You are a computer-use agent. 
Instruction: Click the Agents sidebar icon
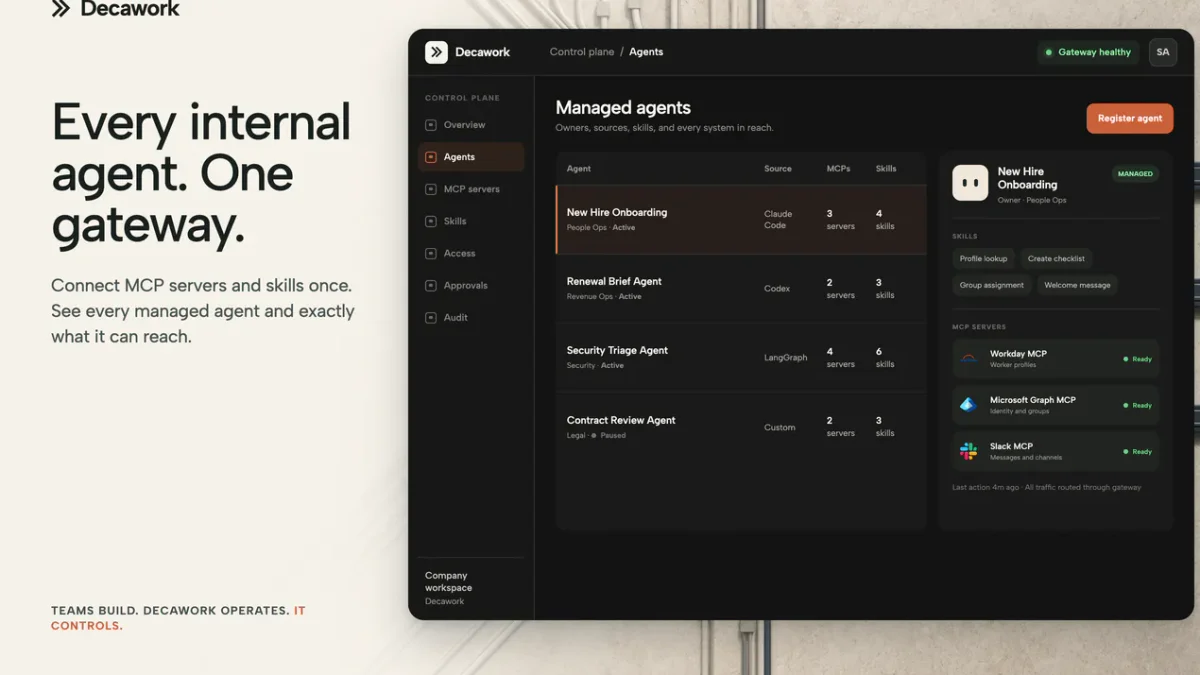[x=431, y=157]
